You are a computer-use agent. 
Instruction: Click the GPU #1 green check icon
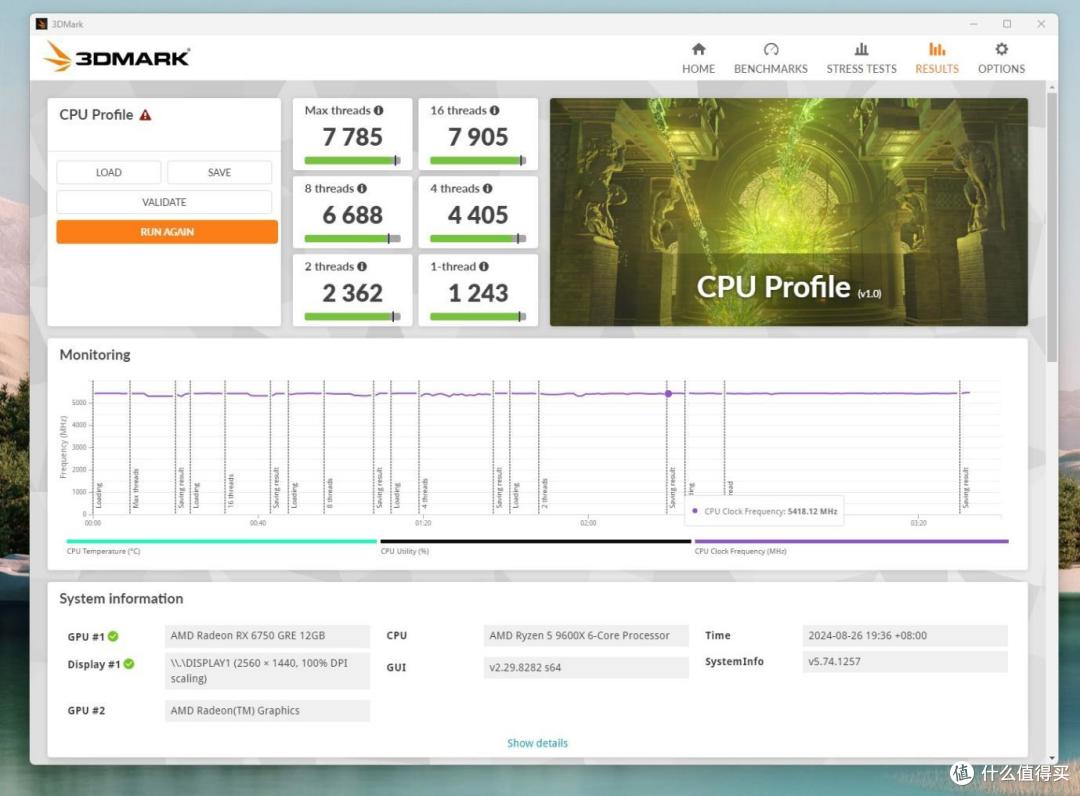pos(113,636)
